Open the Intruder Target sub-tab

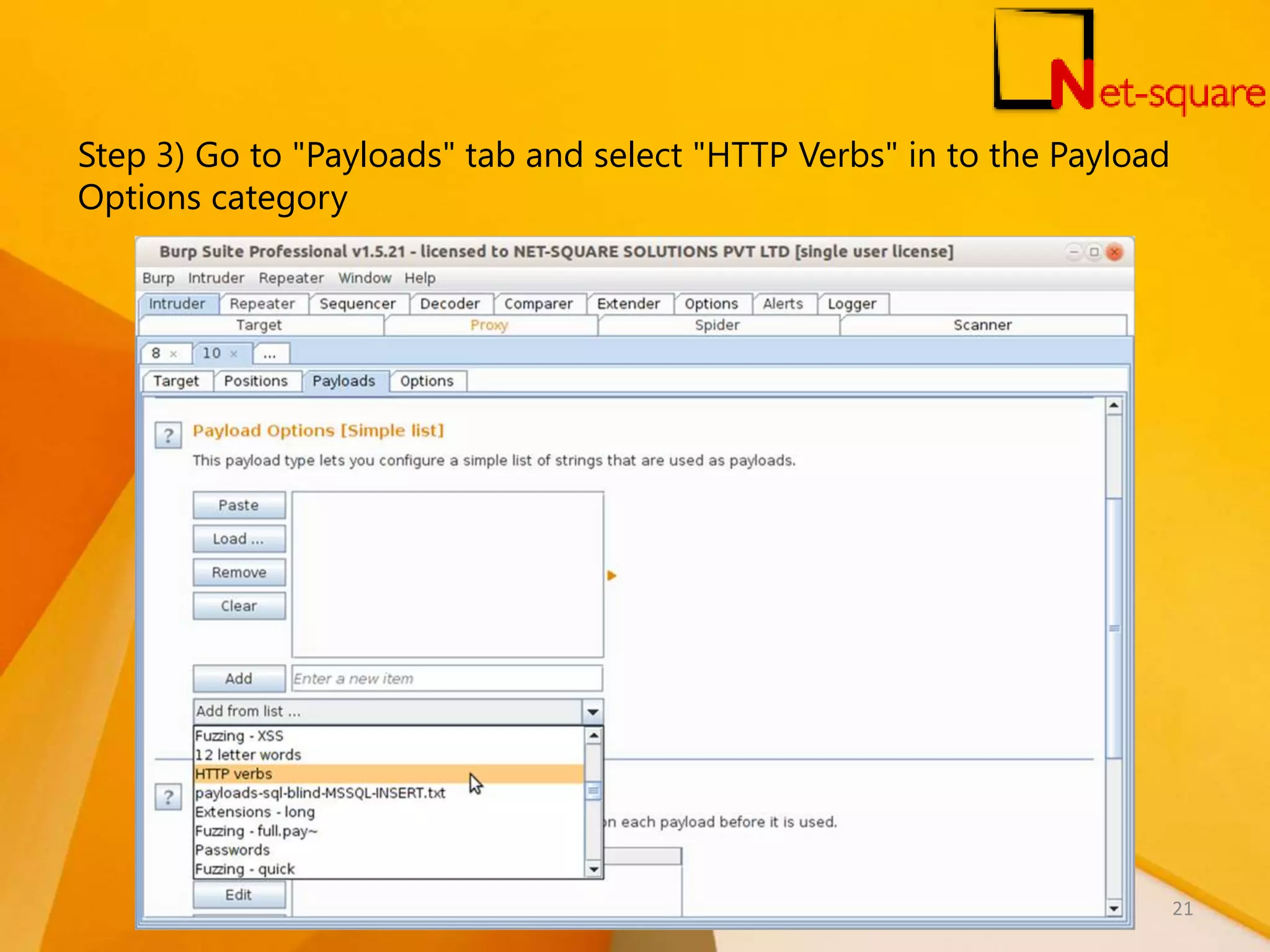tap(177, 381)
